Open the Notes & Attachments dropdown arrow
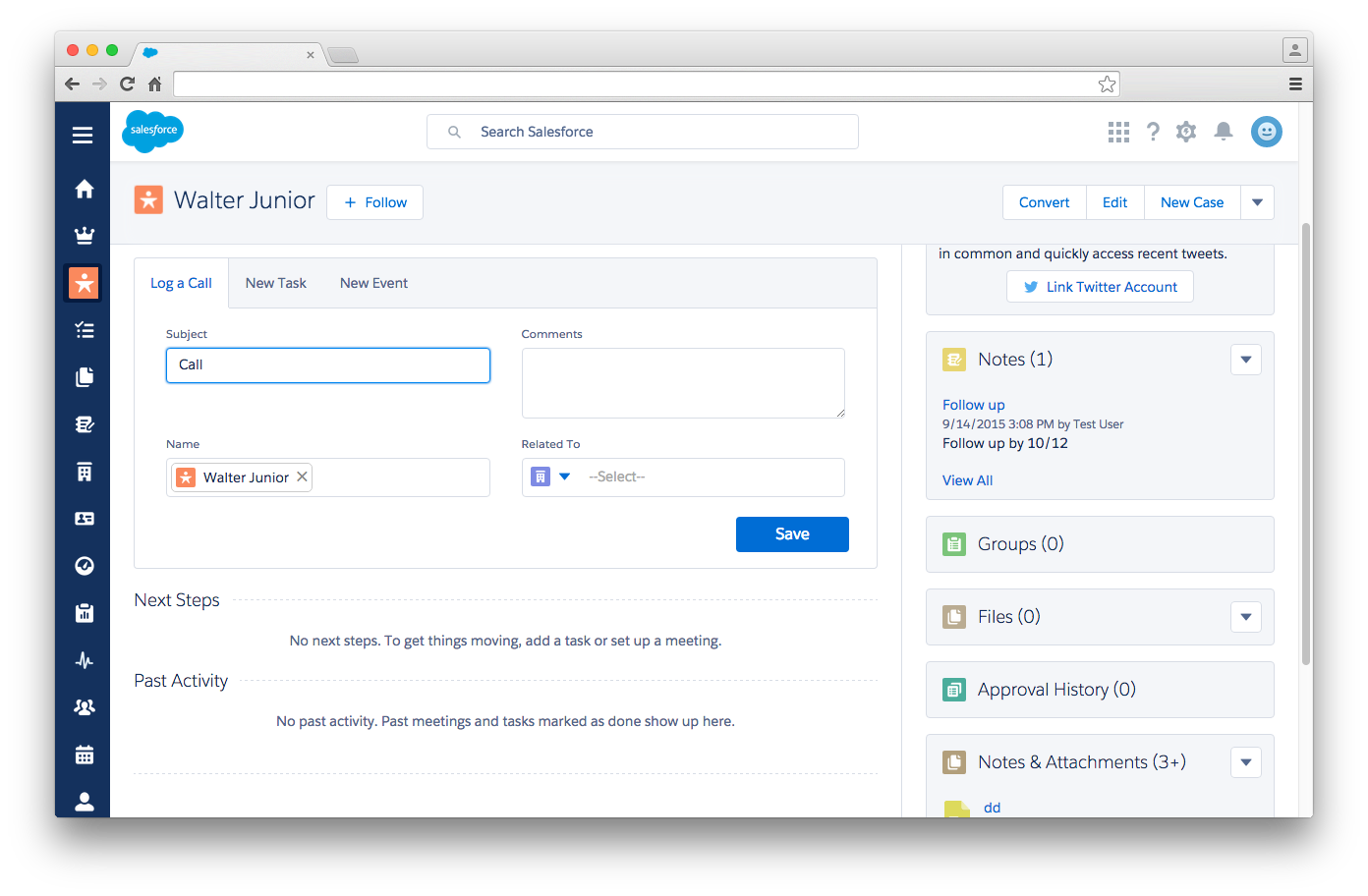1368x896 pixels. 1246,762
